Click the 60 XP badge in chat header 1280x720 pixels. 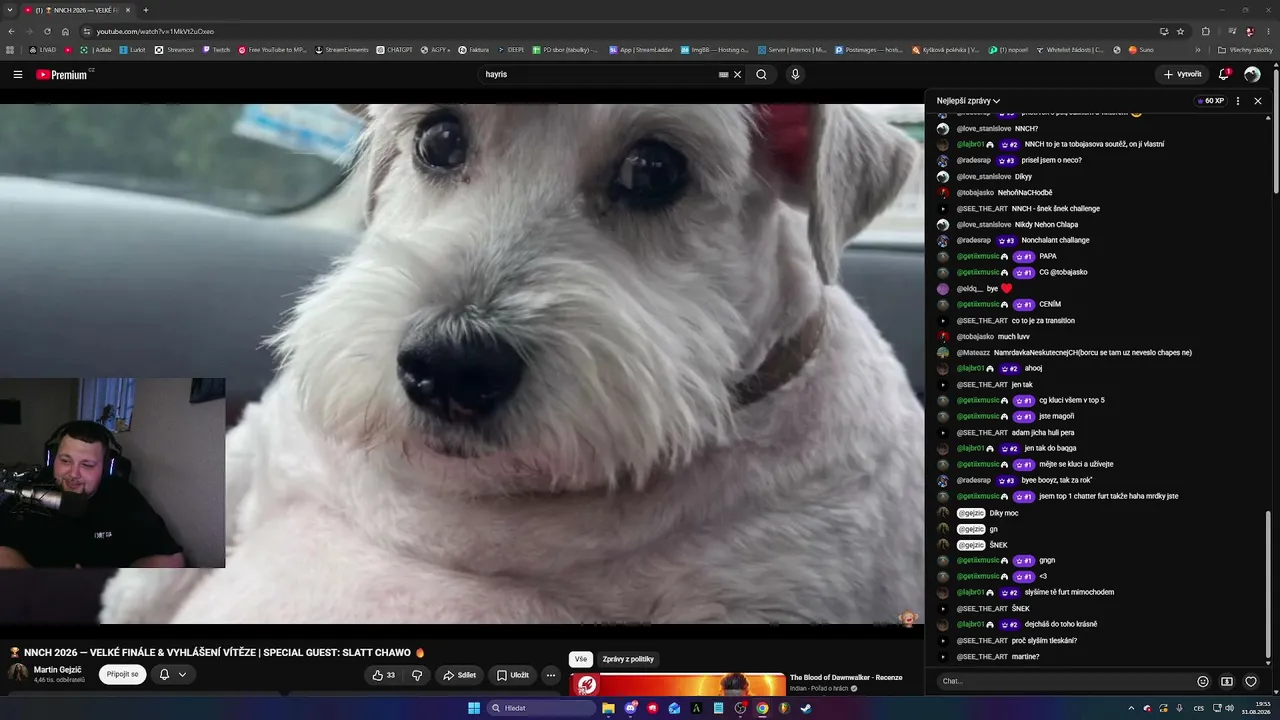click(x=1210, y=101)
